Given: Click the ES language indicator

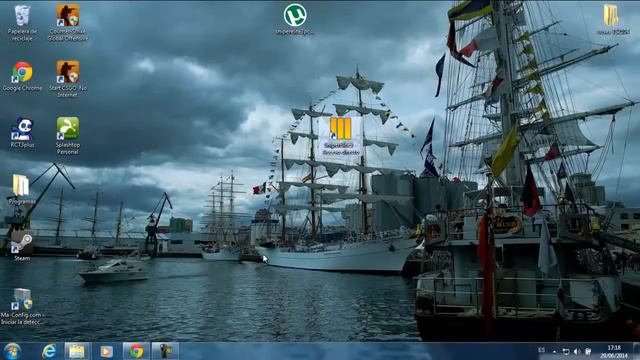Looking at the screenshot, I should [541, 350].
